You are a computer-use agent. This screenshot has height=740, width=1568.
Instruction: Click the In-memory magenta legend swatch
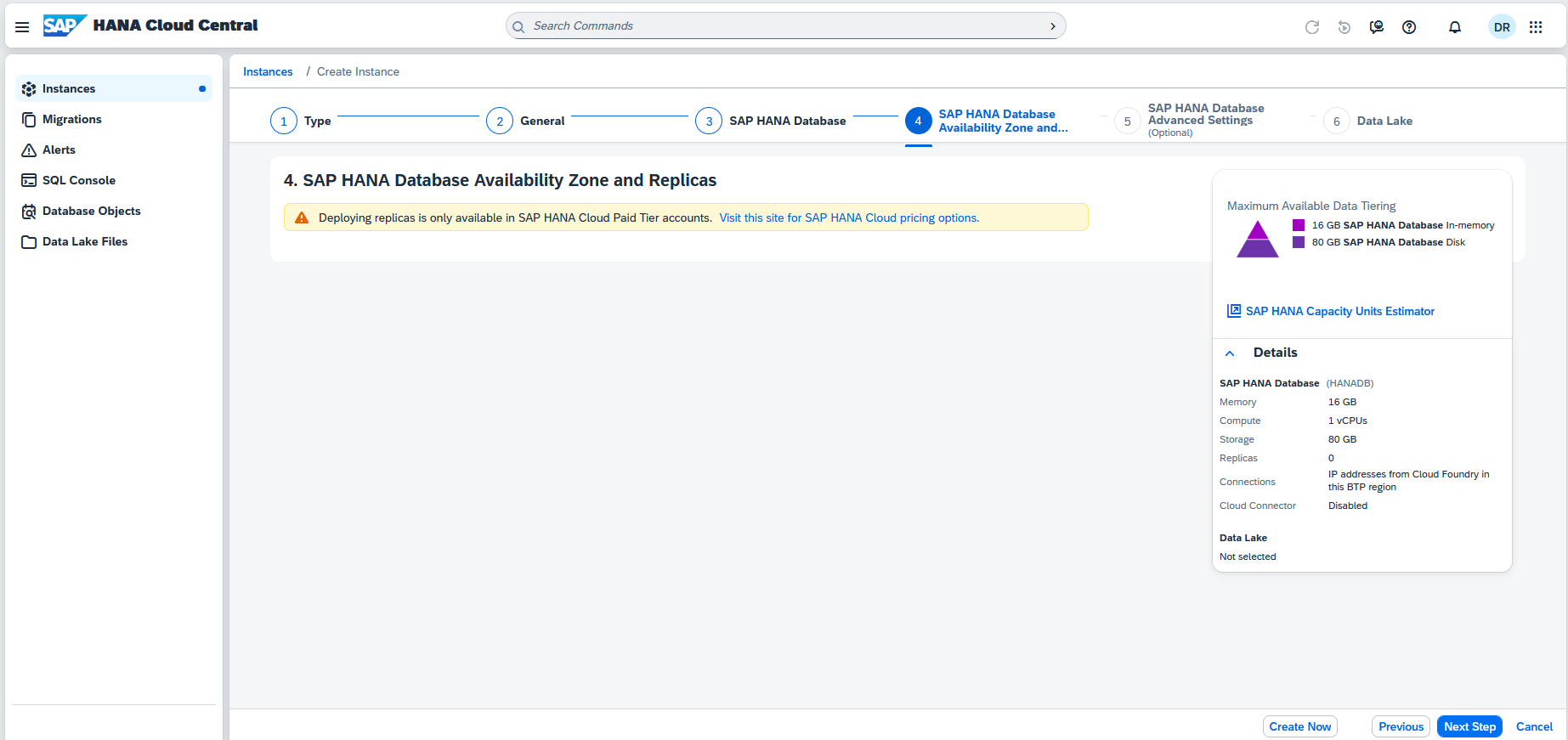1299,225
